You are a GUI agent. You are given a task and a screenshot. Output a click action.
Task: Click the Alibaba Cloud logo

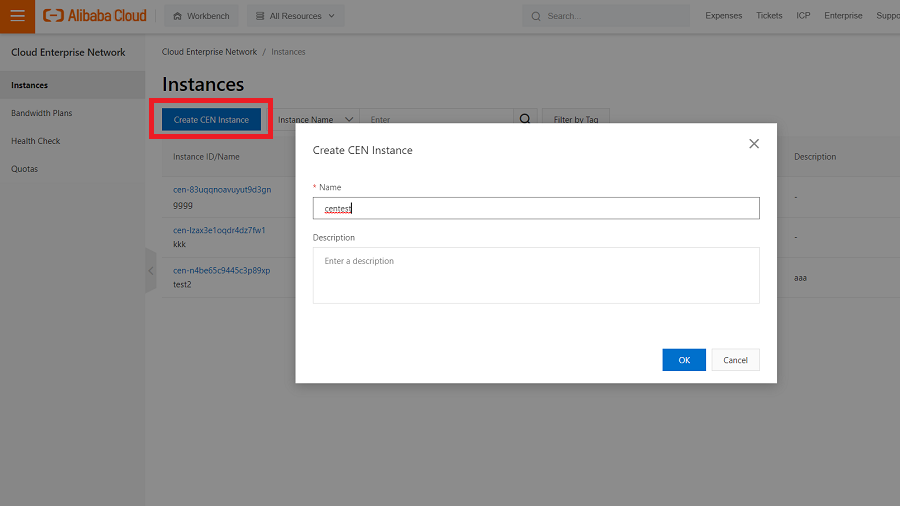(x=95, y=16)
